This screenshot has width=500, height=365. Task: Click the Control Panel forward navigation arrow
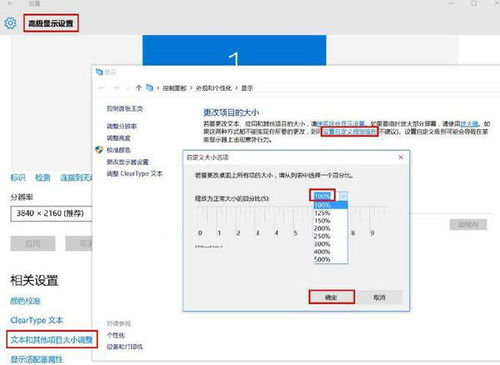point(116,88)
